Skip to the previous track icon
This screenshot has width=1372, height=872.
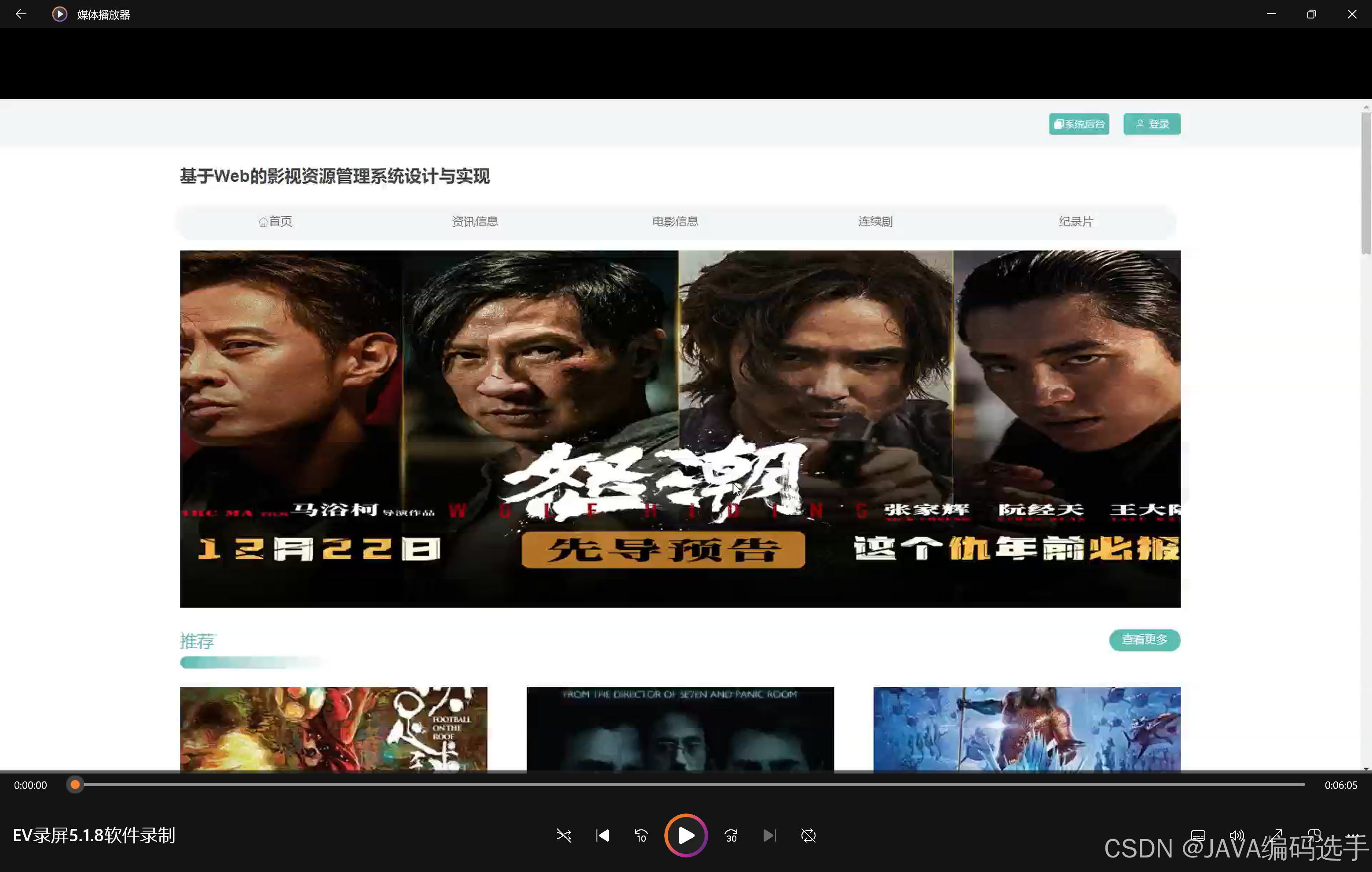[x=602, y=836]
